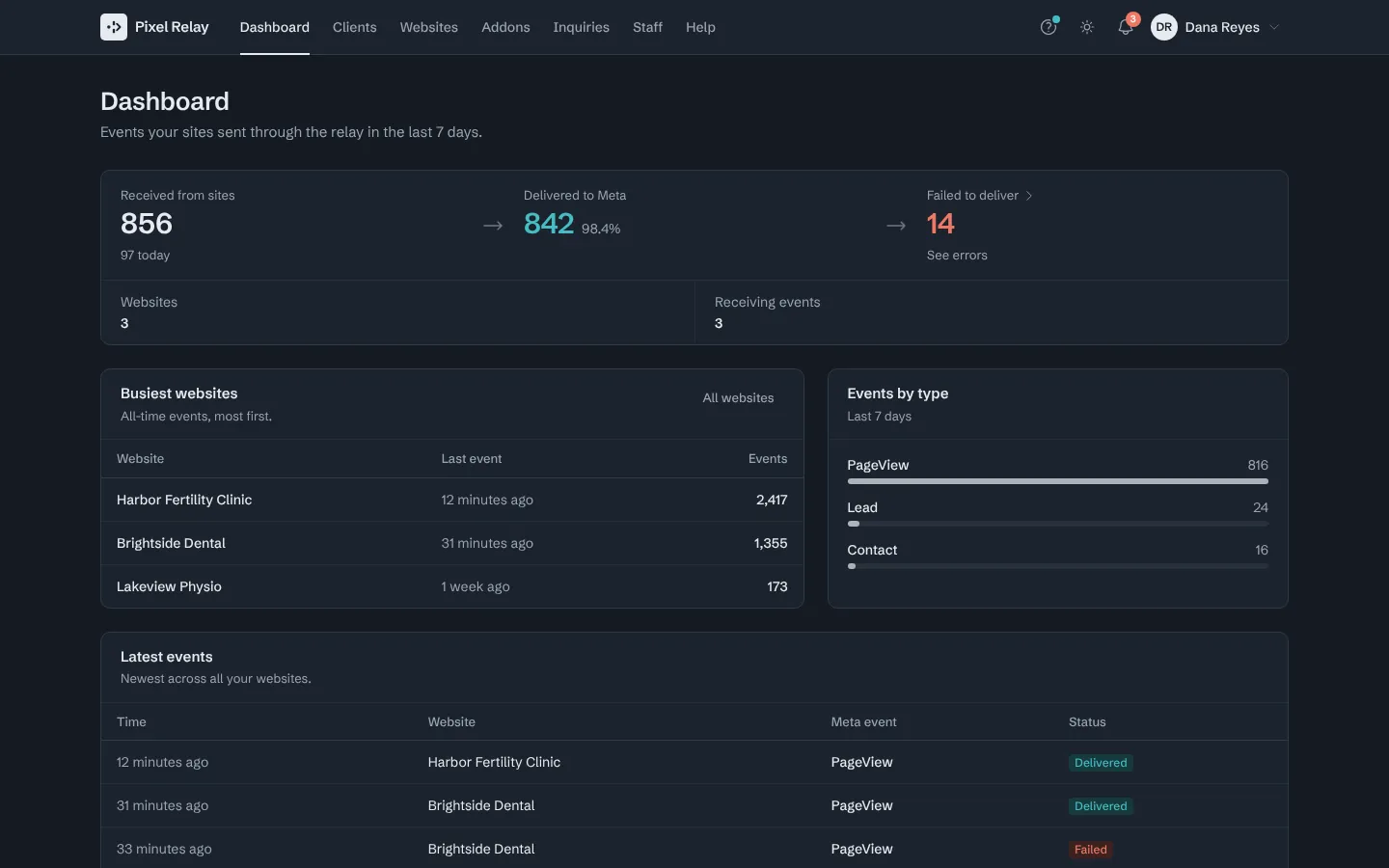Switch to the Dashboard tab
Viewport: 1389px width, 868px height.
pyautogui.click(x=275, y=27)
